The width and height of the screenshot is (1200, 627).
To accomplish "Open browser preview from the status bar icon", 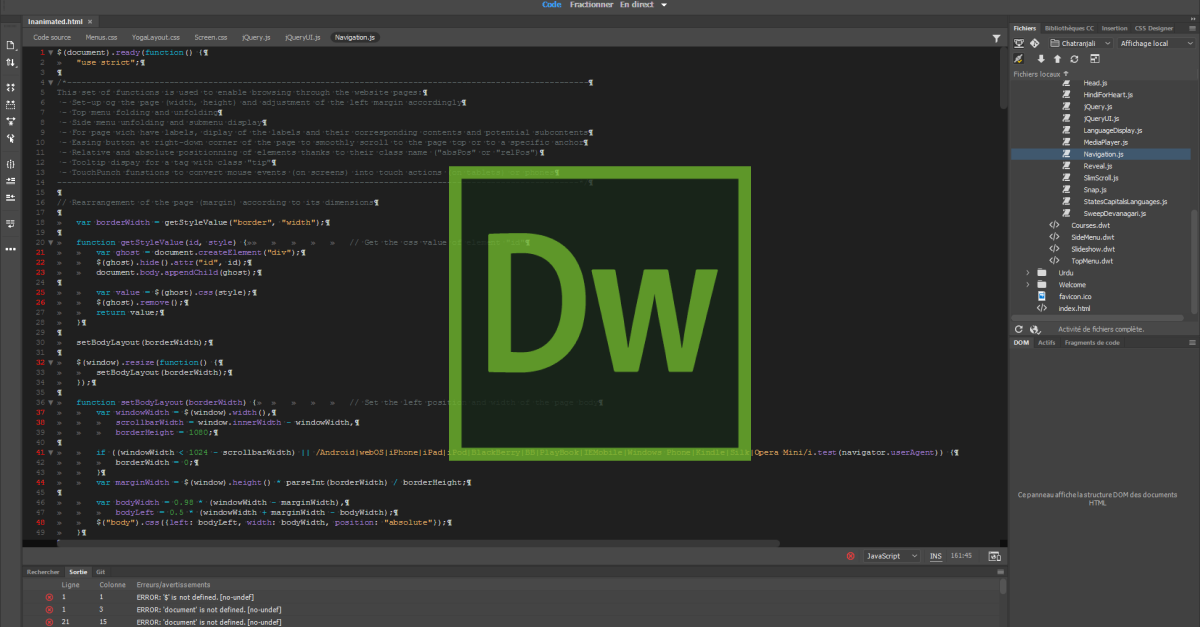I will coord(994,556).
